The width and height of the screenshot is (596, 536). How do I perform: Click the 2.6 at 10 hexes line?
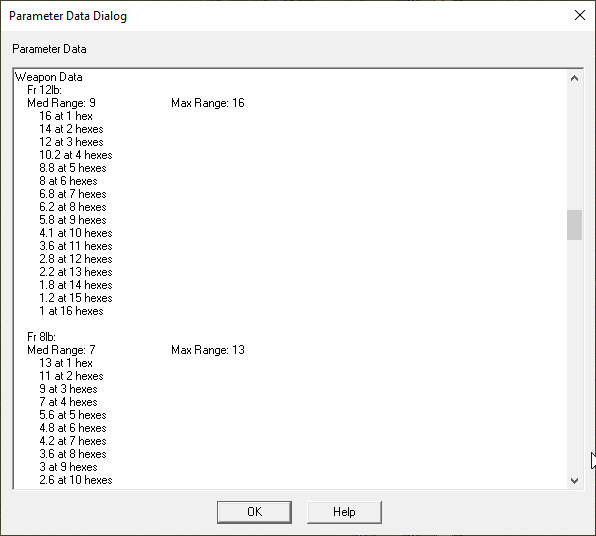point(76,480)
